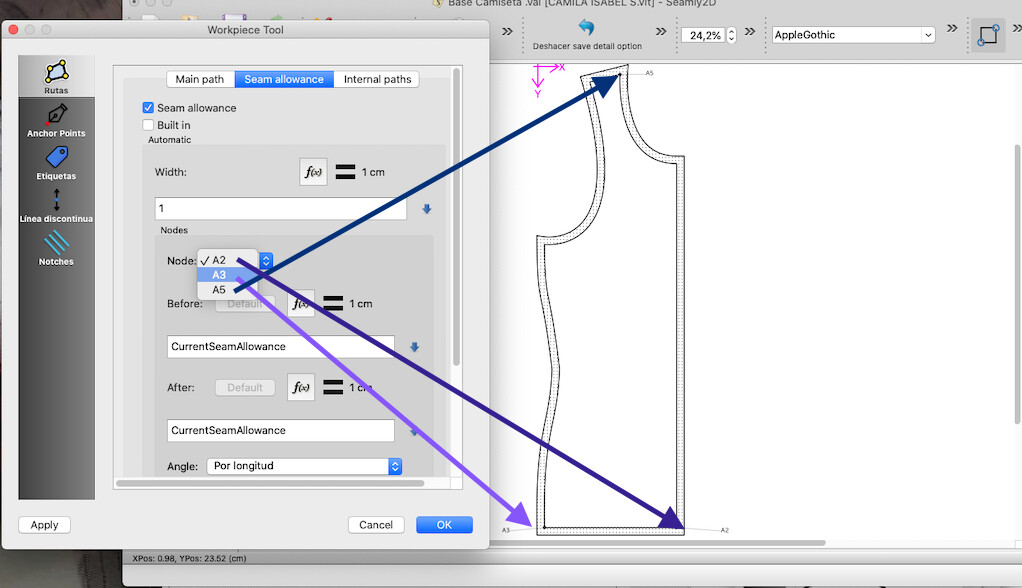1022x588 pixels.
Task: Click the undo arrow in toolbar
Action: tap(586, 27)
